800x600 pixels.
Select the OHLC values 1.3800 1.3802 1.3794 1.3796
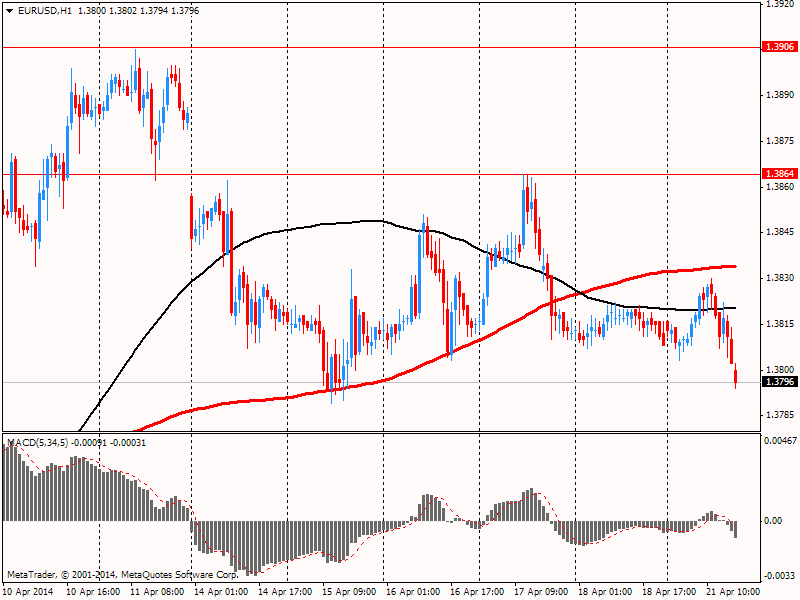(x=139, y=11)
